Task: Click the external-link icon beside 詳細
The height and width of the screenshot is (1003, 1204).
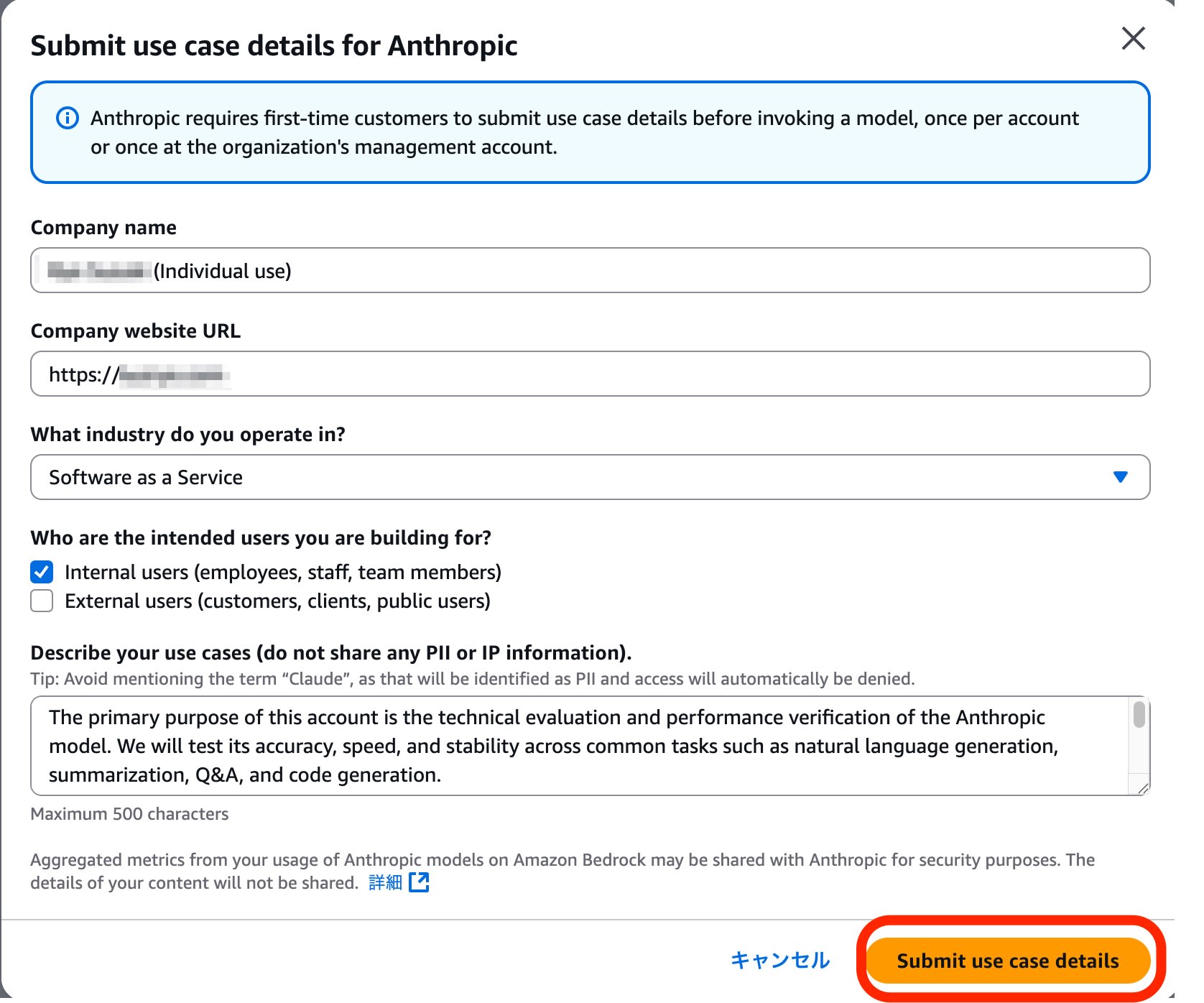Action: (x=418, y=882)
